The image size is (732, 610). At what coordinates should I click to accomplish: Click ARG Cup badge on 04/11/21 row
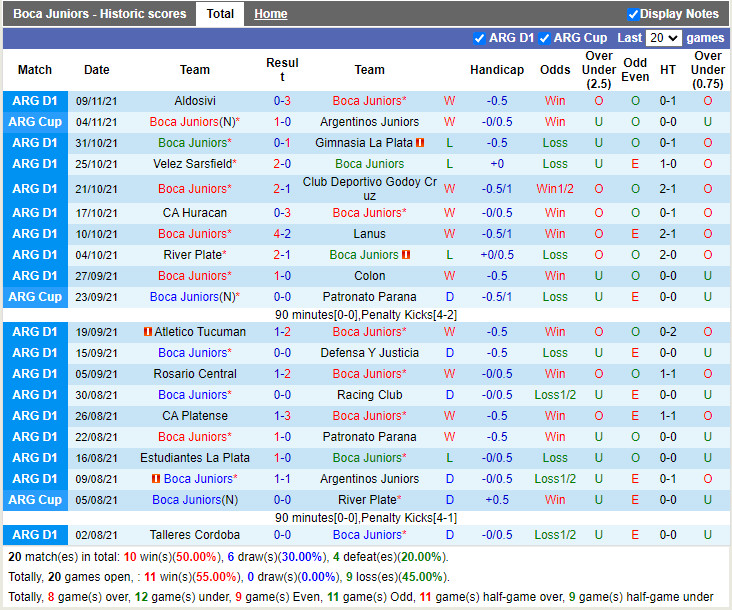coord(35,122)
